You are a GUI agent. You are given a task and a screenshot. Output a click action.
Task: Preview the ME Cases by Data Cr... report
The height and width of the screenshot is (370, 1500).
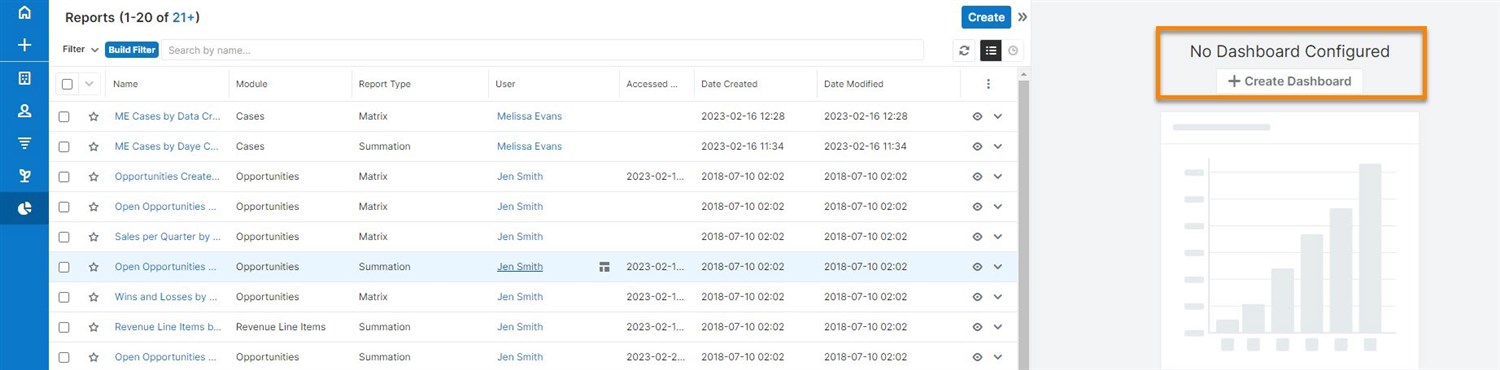(x=977, y=117)
